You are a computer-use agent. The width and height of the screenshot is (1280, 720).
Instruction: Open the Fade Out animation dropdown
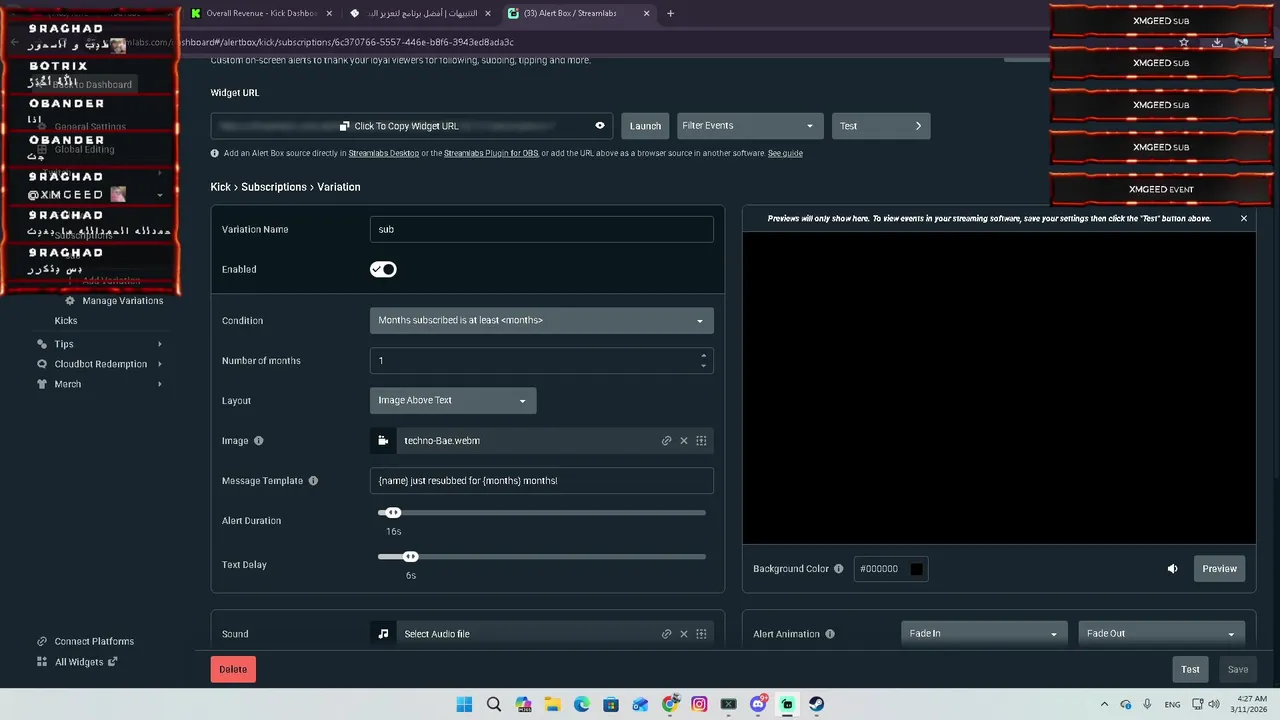click(1162, 633)
